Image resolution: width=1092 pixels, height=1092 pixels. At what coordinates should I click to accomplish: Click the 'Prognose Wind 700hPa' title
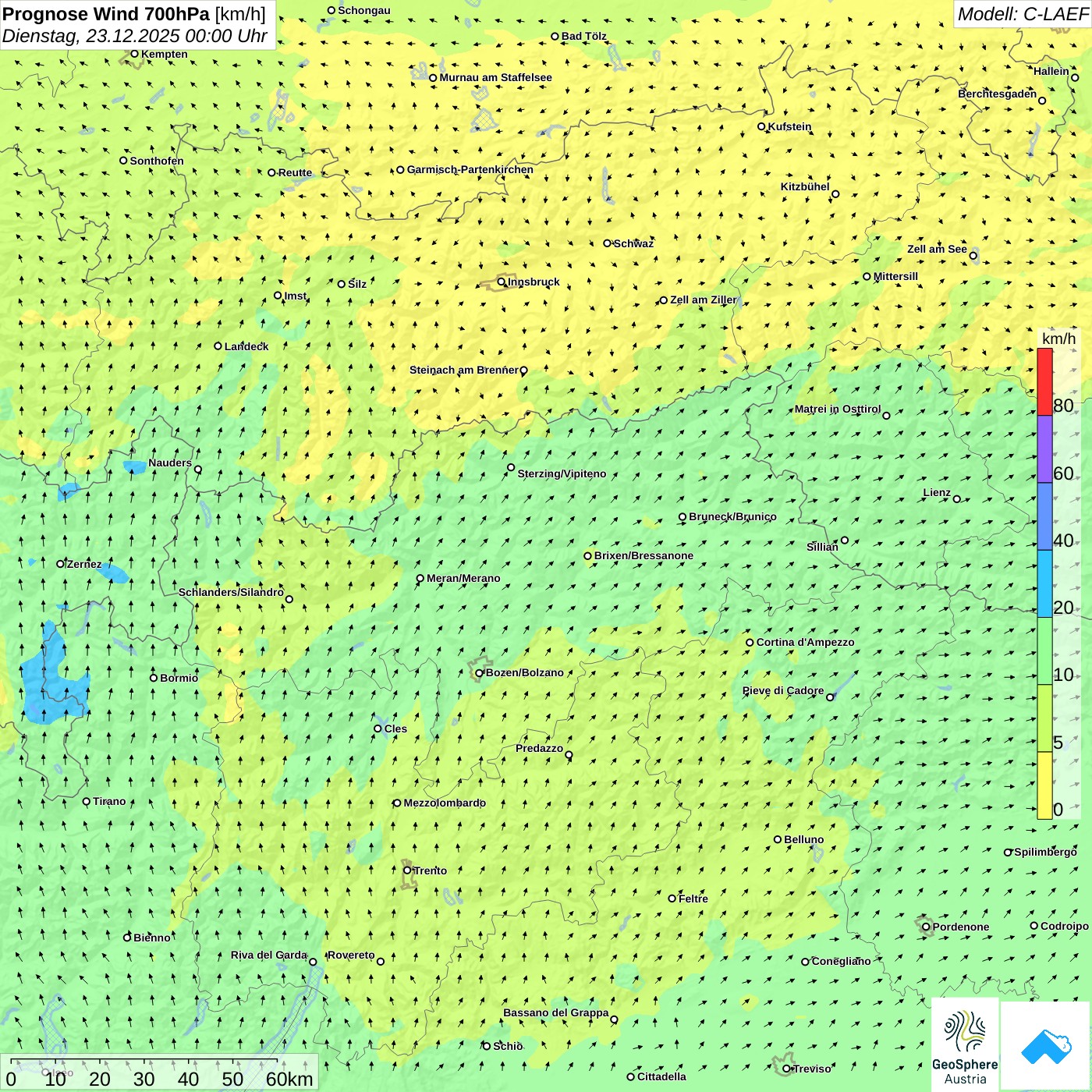coord(106,14)
